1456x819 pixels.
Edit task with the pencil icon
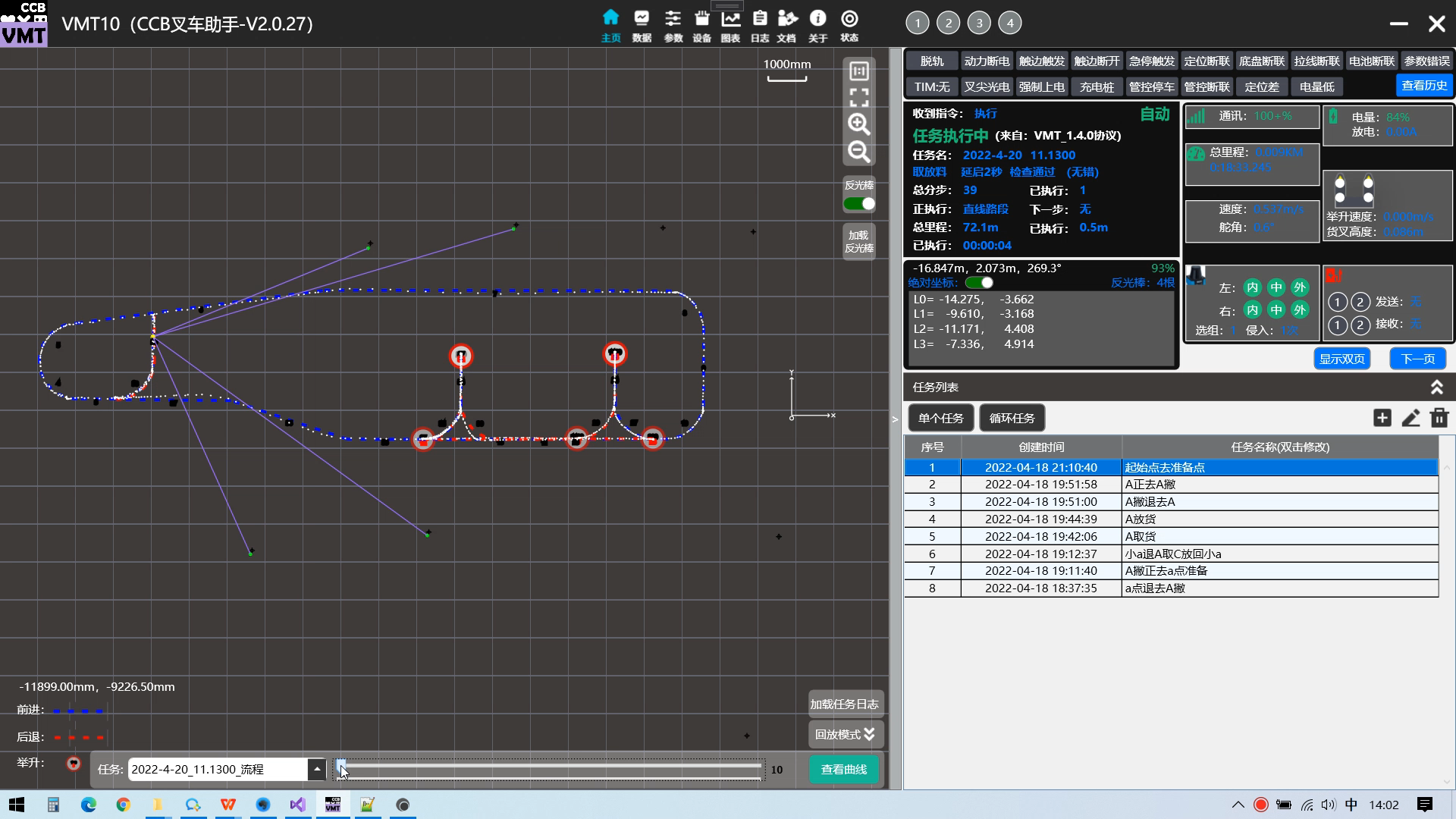(x=1410, y=418)
